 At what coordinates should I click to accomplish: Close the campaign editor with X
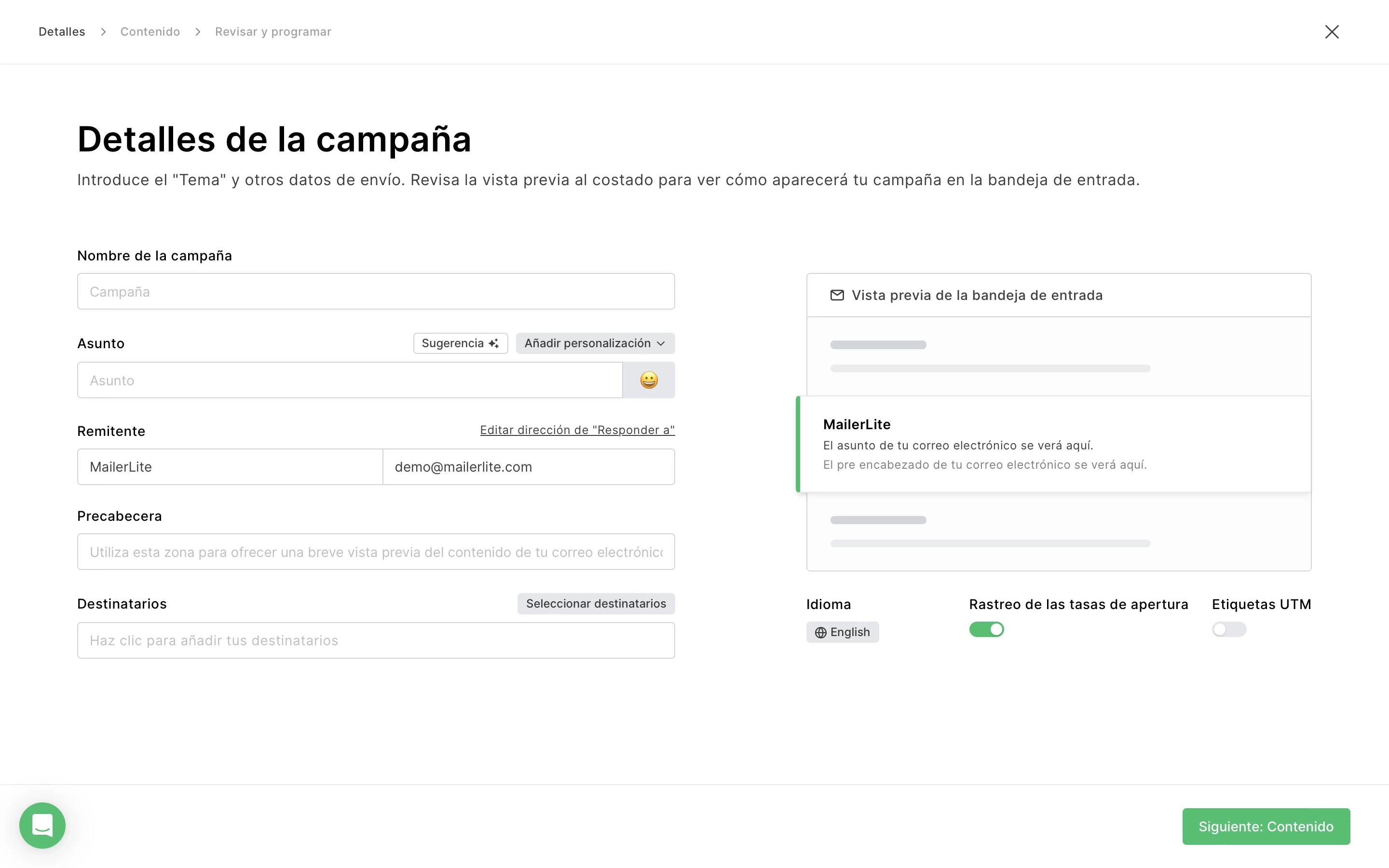[1332, 31]
